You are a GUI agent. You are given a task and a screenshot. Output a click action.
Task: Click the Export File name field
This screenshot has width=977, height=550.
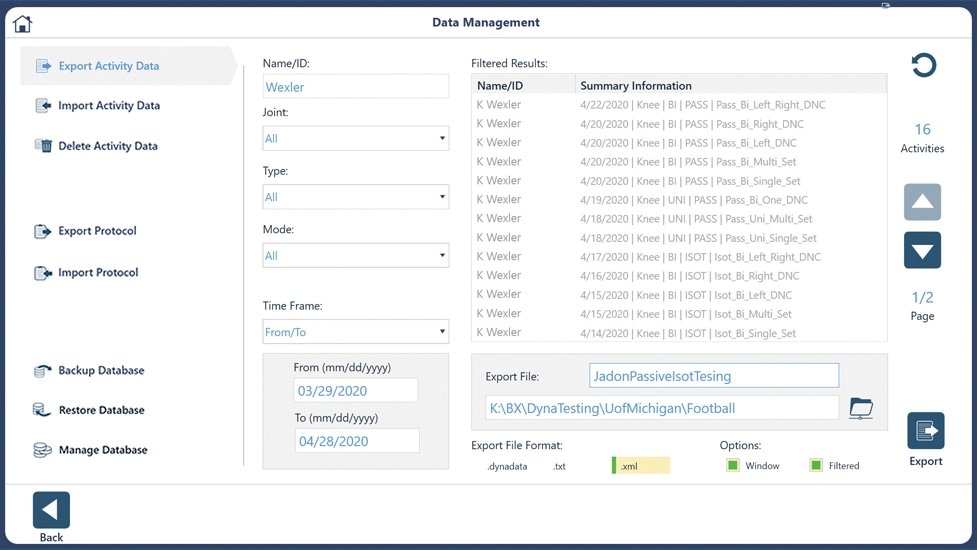pyautogui.click(x=714, y=376)
